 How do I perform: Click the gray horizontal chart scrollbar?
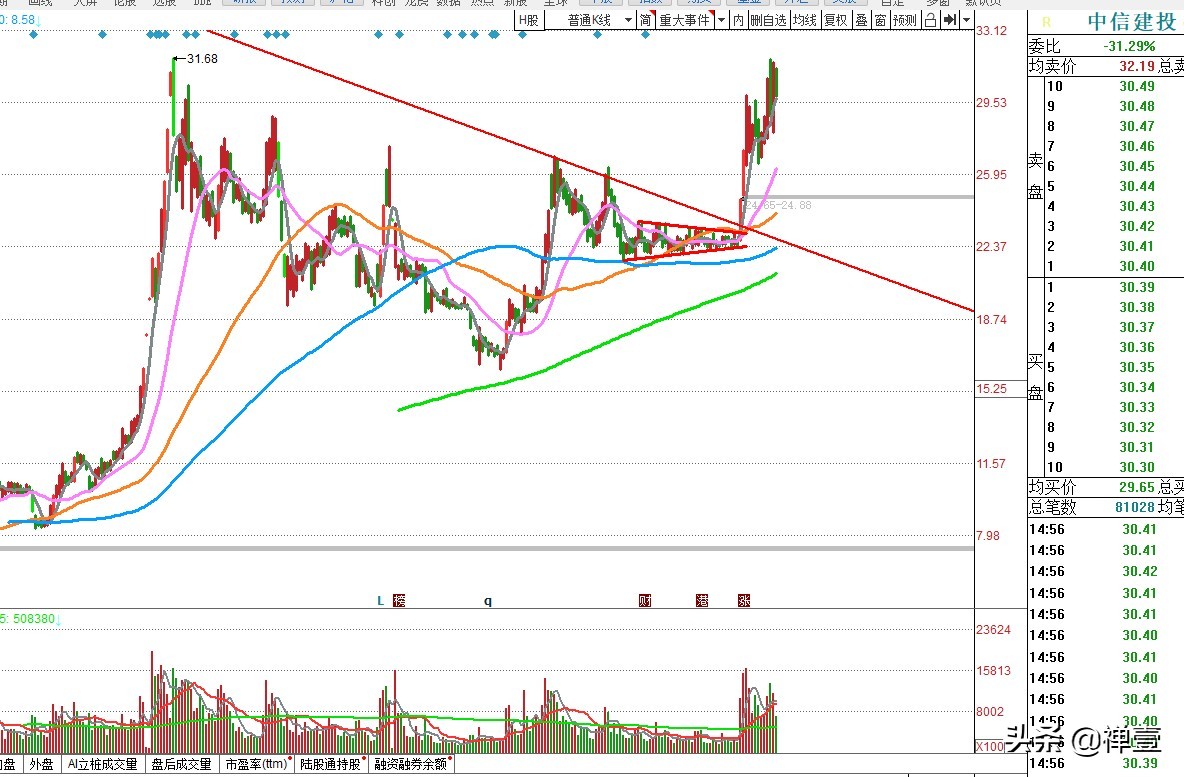pos(486,547)
